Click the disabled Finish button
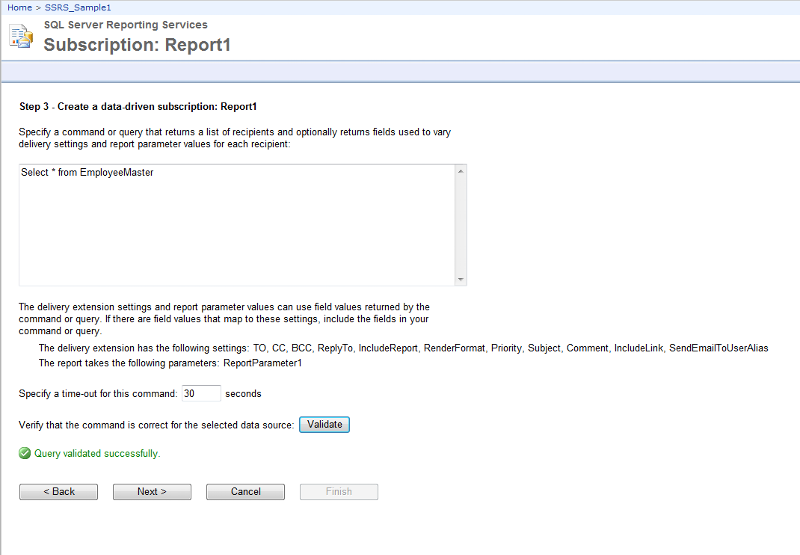 pyautogui.click(x=339, y=492)
